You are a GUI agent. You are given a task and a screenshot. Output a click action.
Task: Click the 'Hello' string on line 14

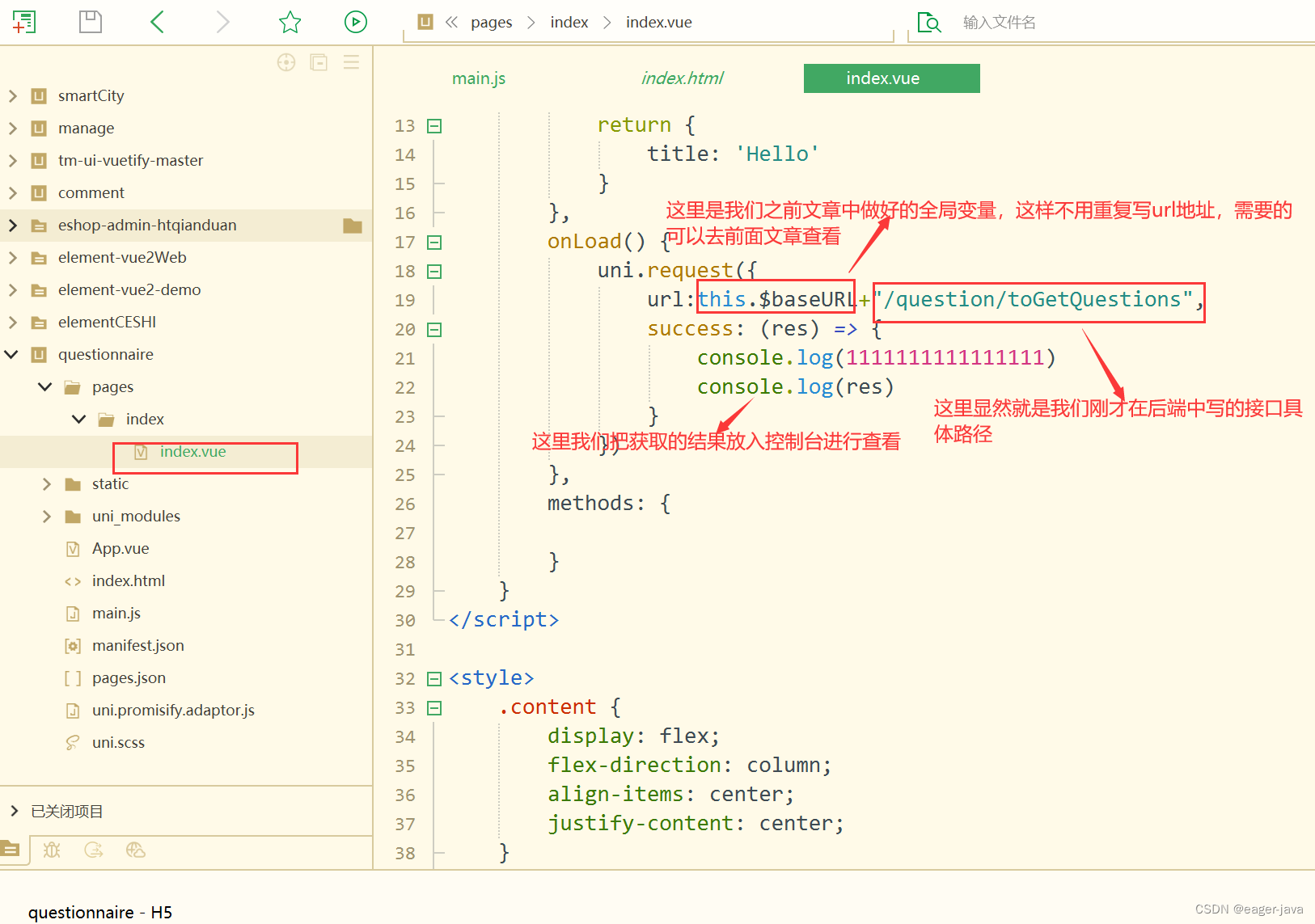(x=777, y=154)
